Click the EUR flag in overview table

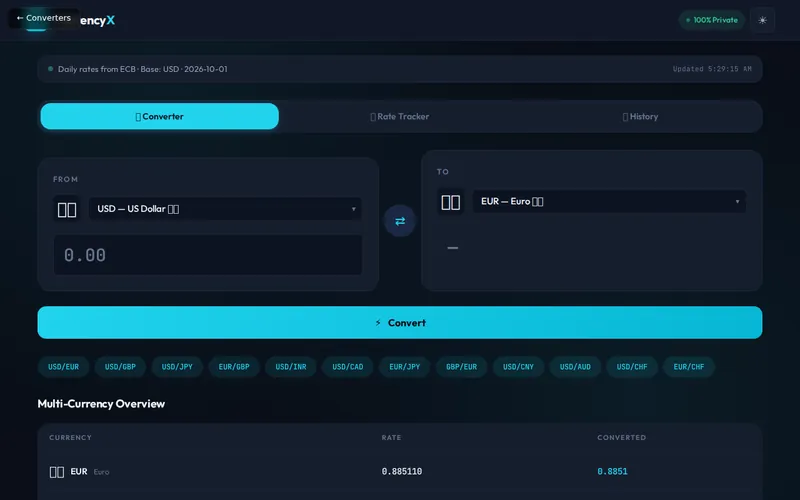(x=57, y=472)
